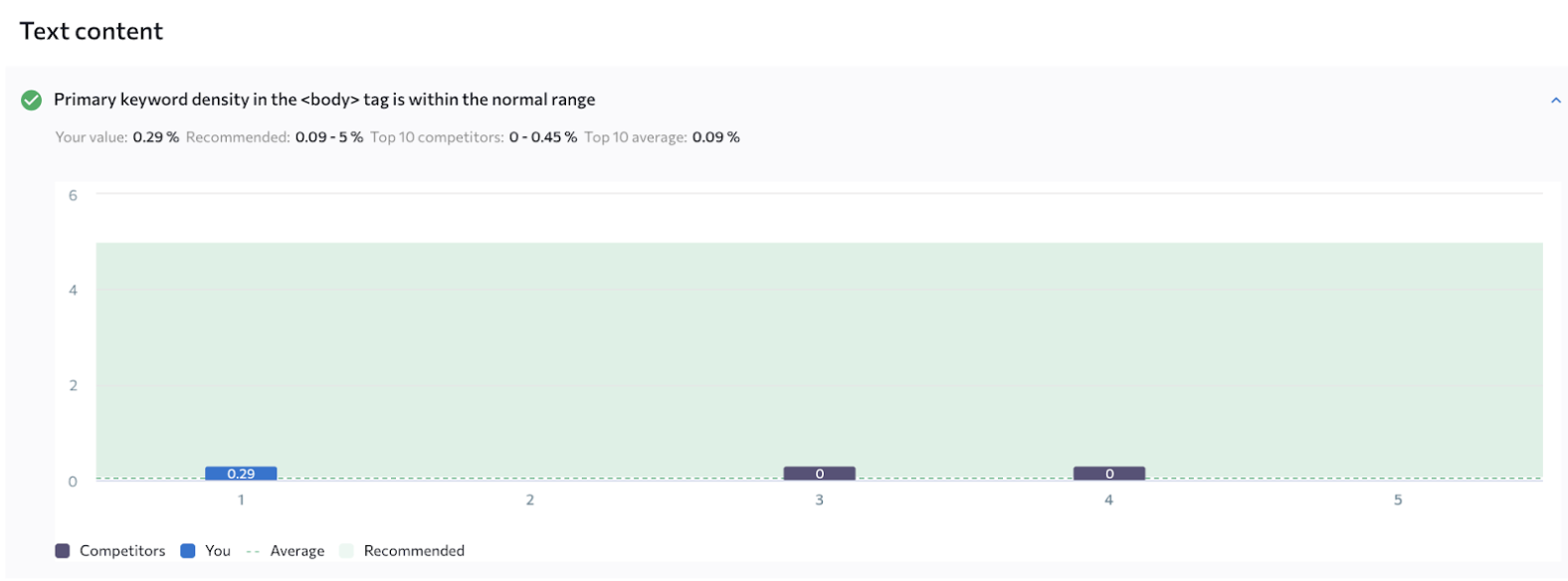
Task: Click the purple Competitors legend swatch
Action: tap(63, 551)
